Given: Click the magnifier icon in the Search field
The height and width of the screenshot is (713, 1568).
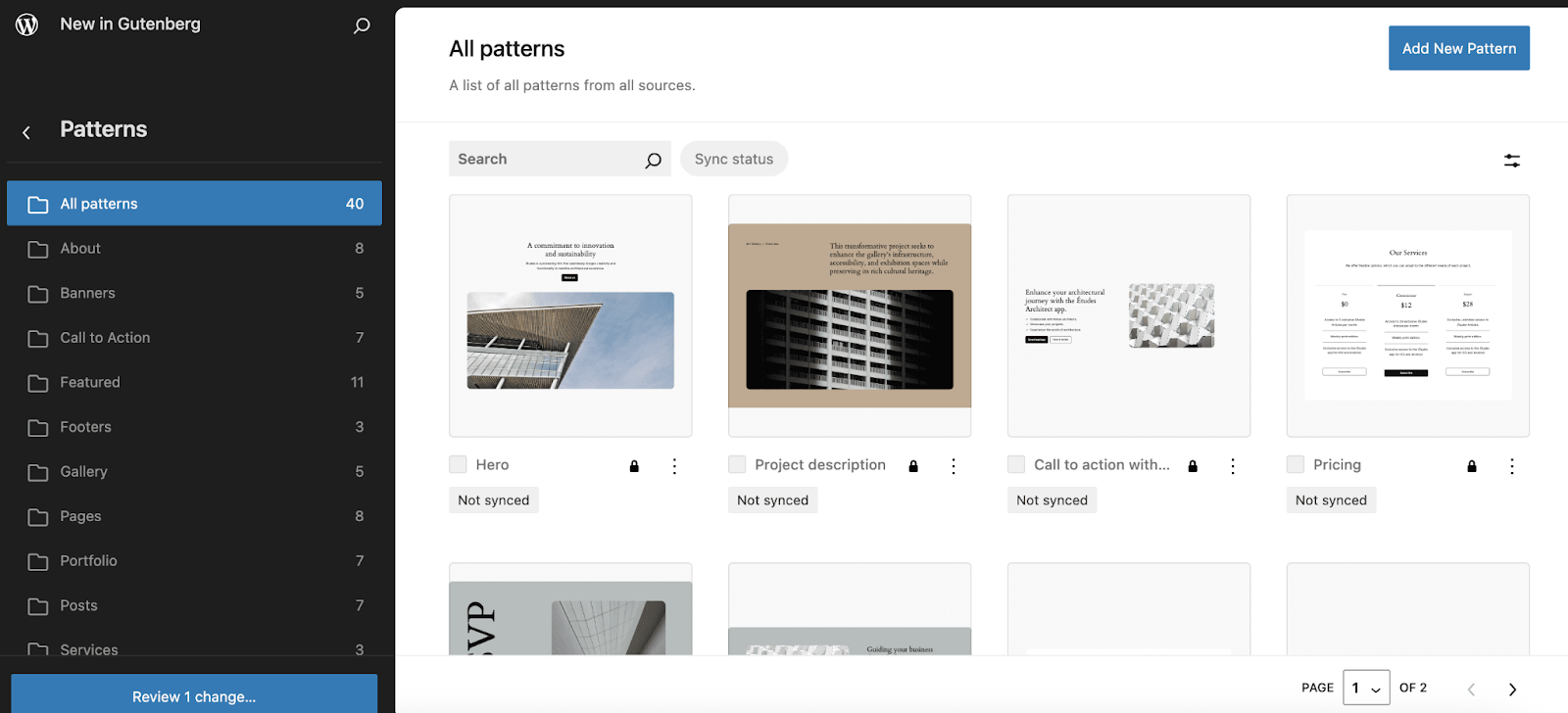Looking at the screenshot, I should click(654, 160).
